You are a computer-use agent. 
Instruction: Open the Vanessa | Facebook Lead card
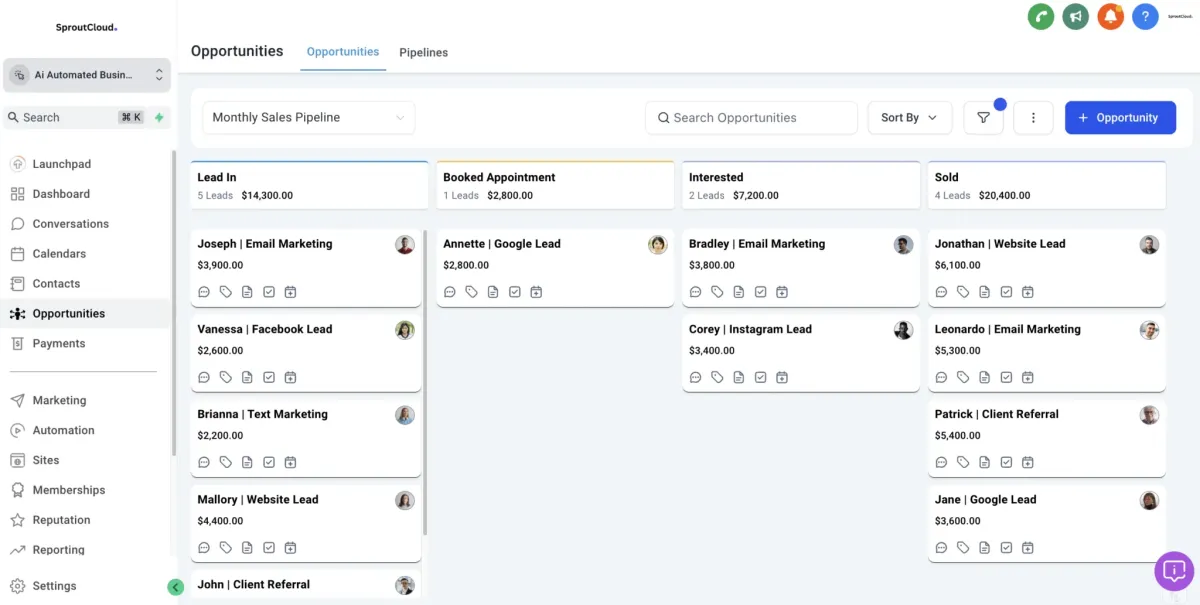pos(305,353)
